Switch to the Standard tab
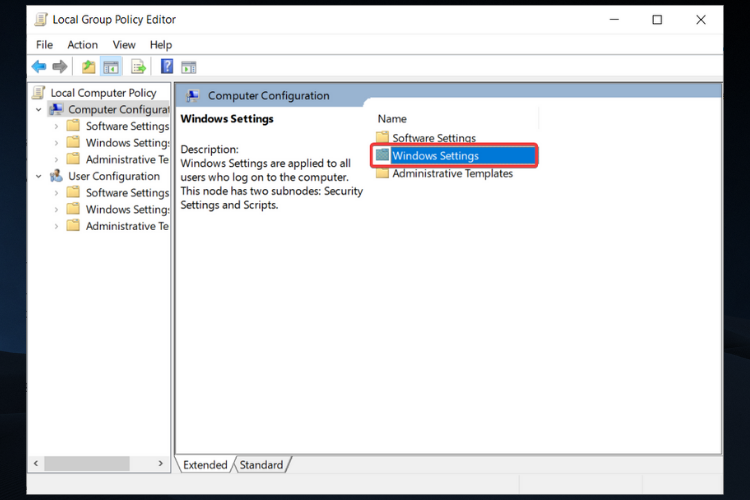This screenshot has height=500, width=750. tap(261, 465)
